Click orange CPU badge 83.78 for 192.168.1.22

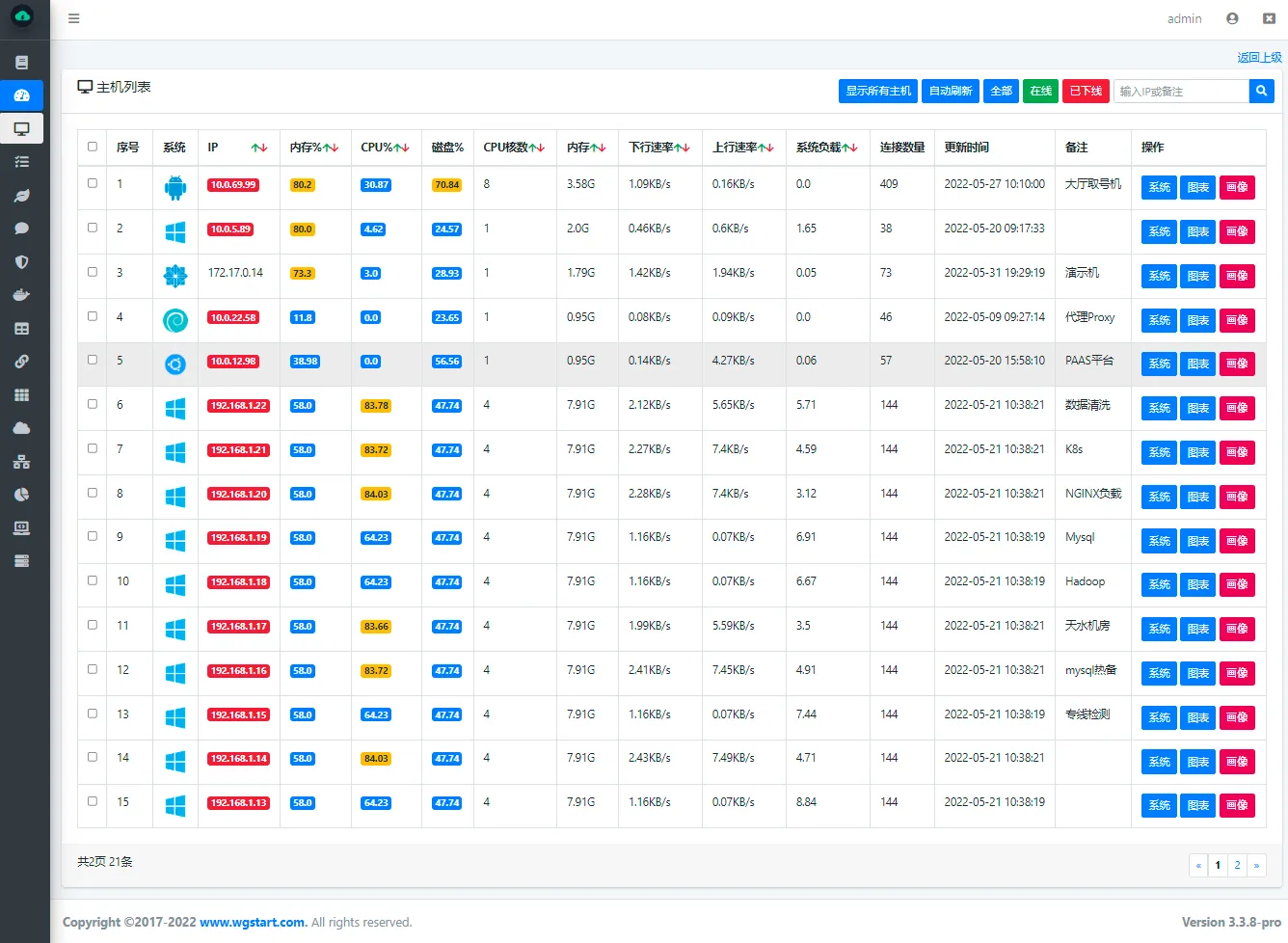tap(376, 406)
